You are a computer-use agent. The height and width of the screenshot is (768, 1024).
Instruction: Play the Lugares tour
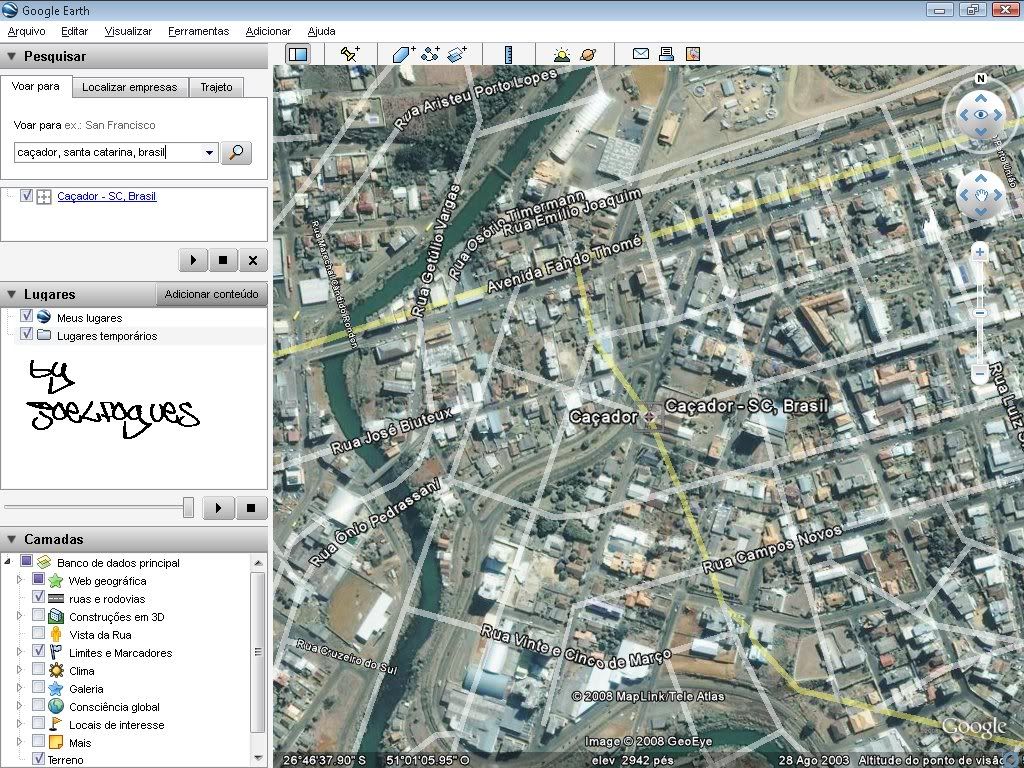point(218,507)
